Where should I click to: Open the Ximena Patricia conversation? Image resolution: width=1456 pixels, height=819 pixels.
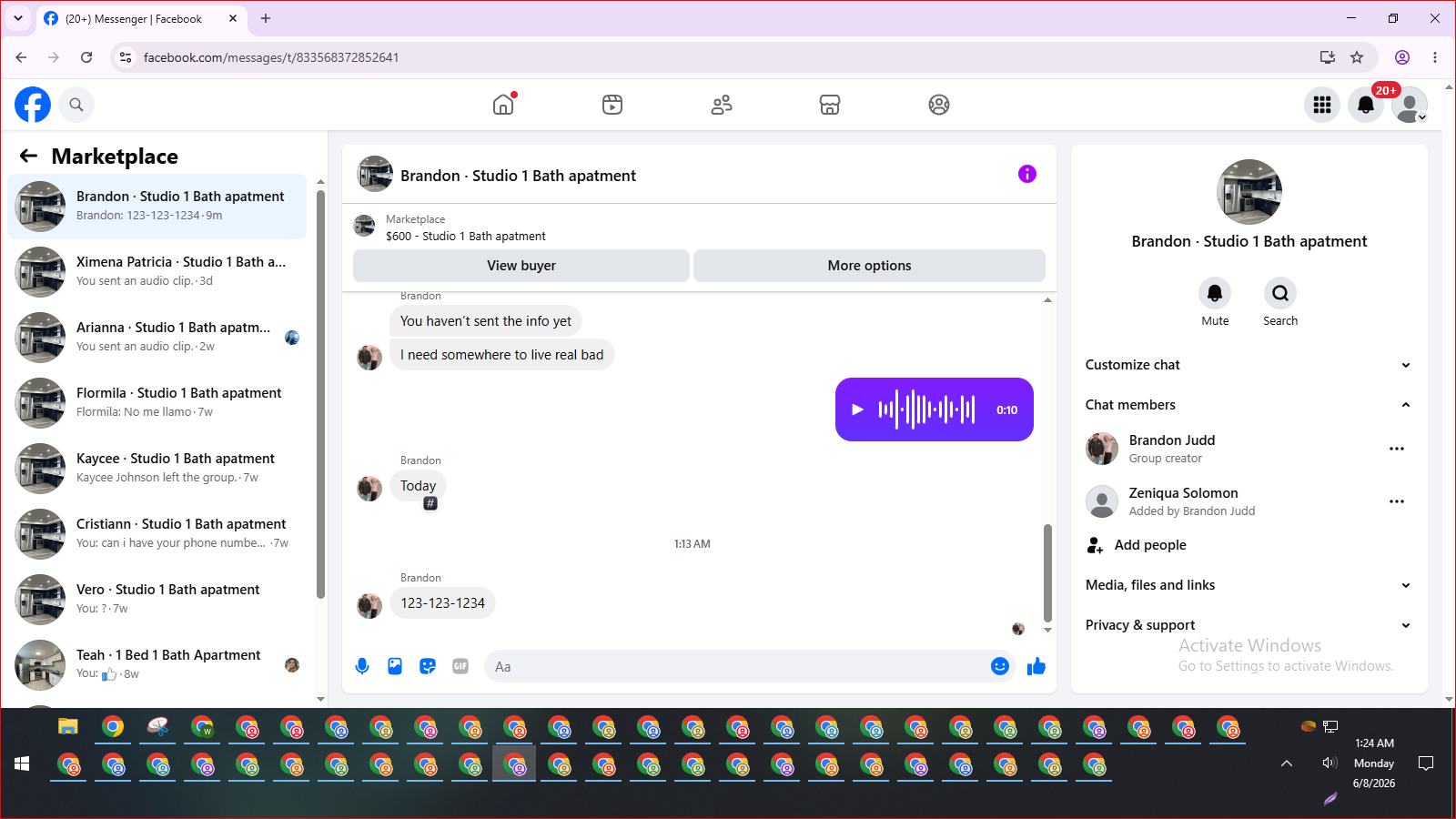[157, 272]
